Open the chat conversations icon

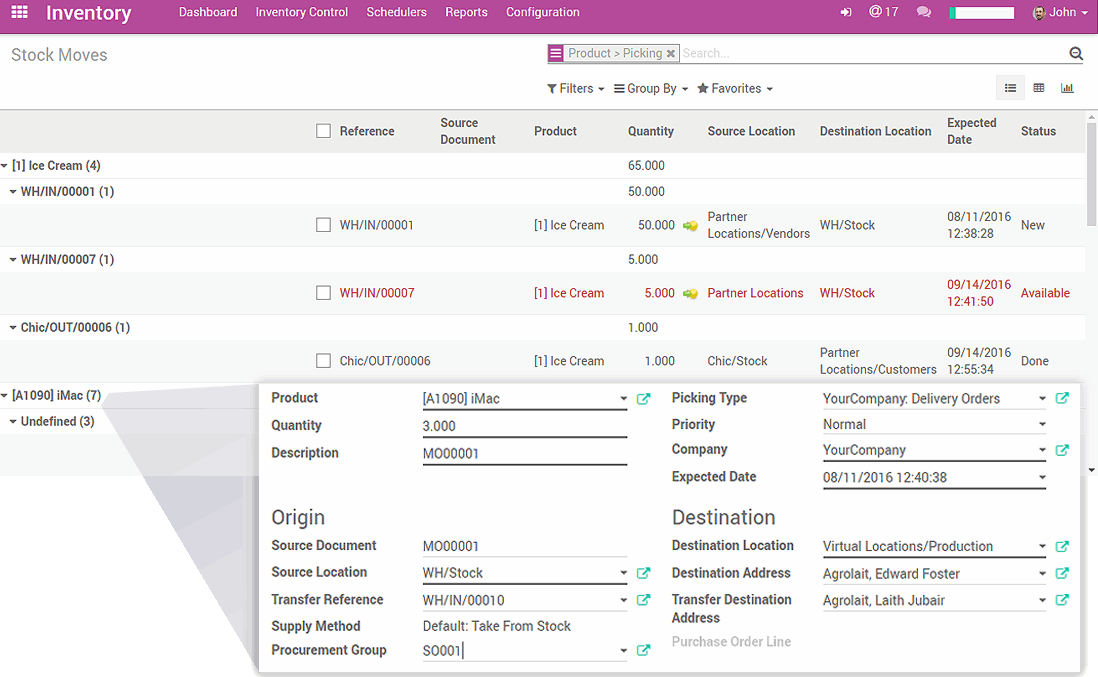[924, 13]
